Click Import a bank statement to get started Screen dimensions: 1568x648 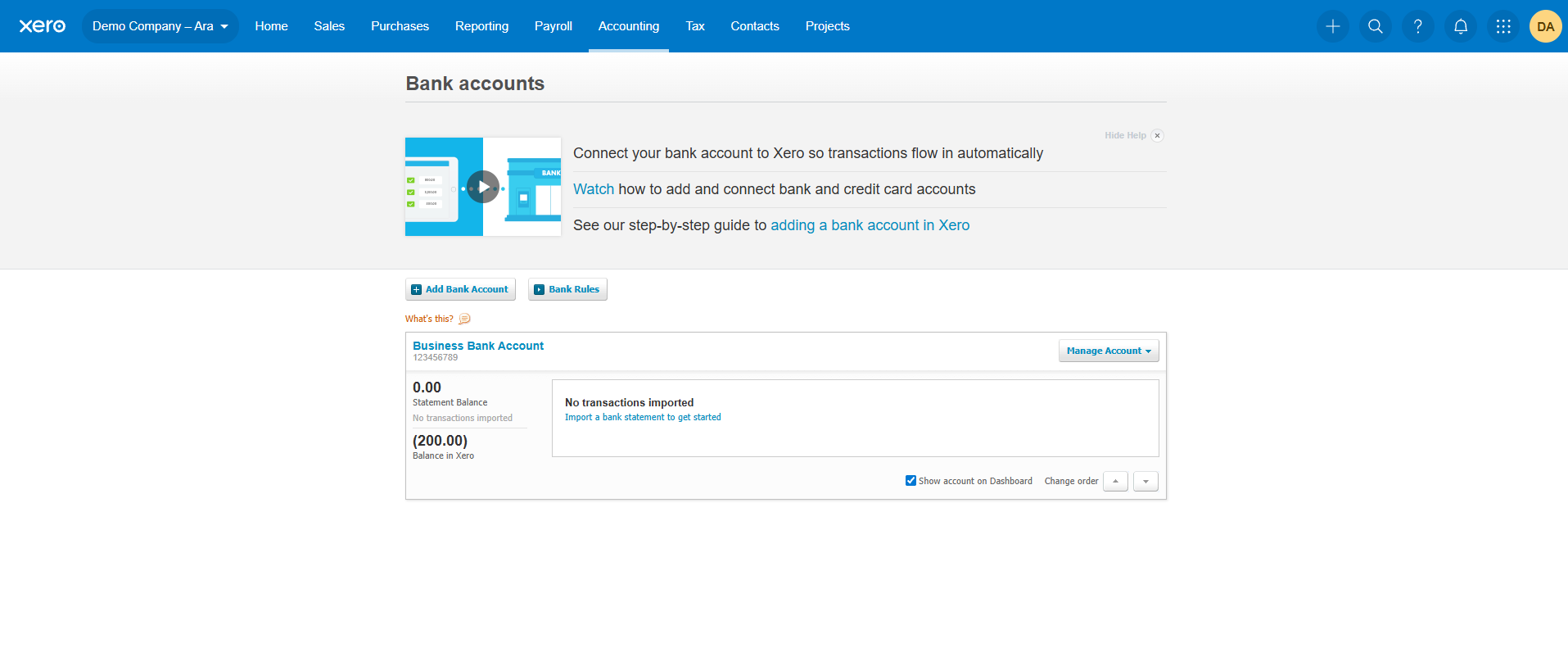tap(643, 417)
